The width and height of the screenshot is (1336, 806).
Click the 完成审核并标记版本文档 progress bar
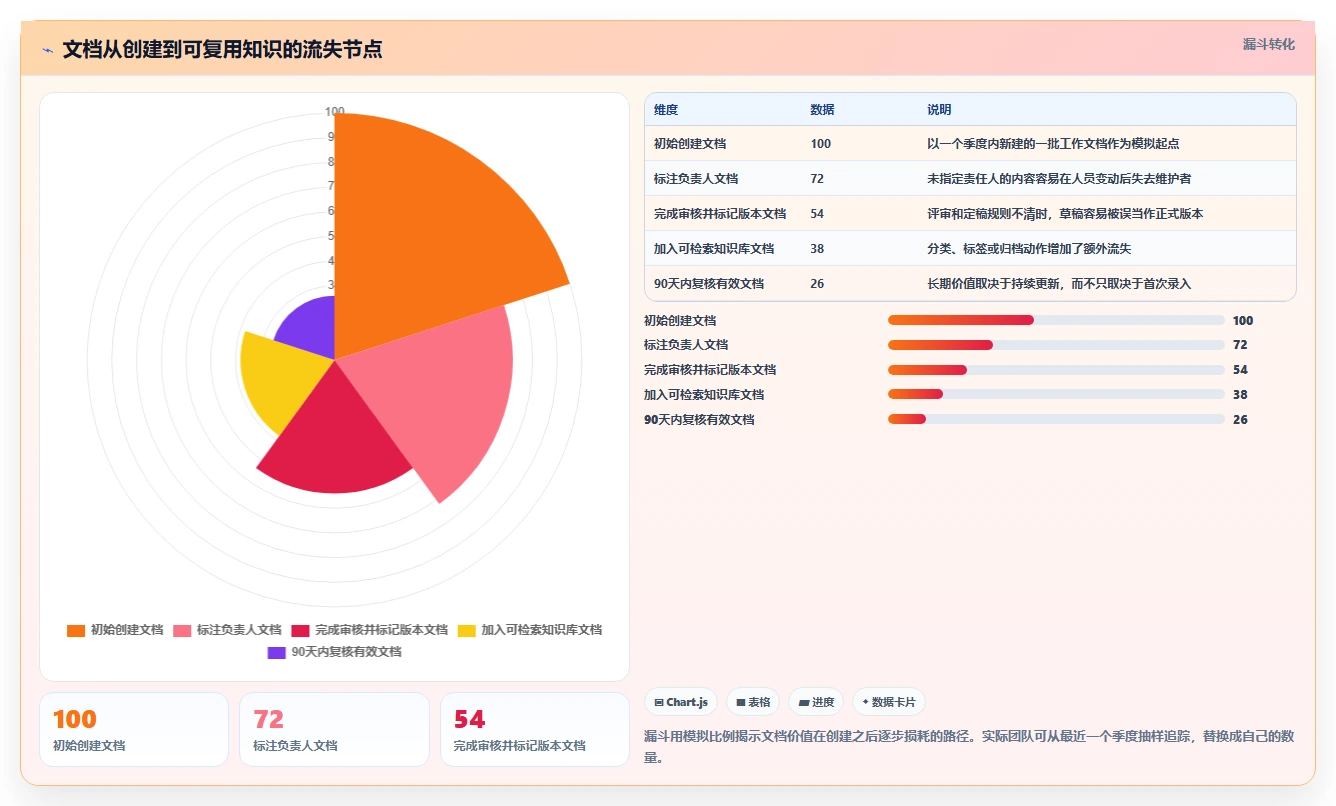pyautogui.click(x=1056, y=370)
